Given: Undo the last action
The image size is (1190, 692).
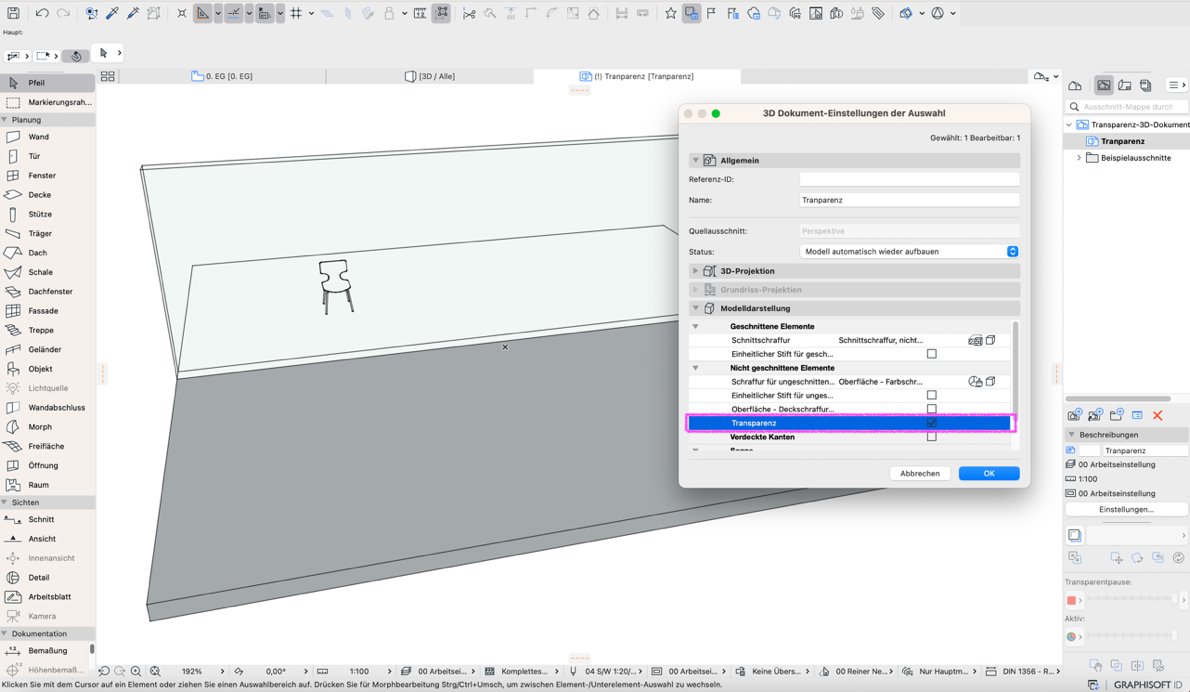Looking at the screenshot, I should tap(42, 13).
